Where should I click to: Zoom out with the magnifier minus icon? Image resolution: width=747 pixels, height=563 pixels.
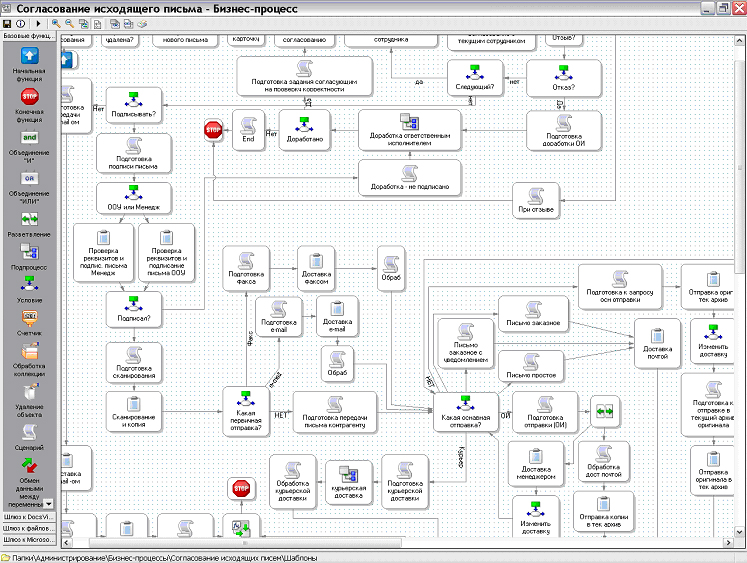coord(69,21)
